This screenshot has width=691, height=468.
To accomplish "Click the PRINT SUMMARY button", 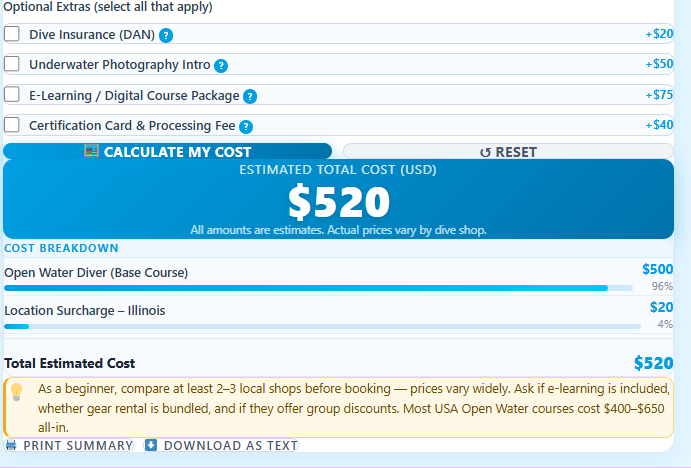I will [x=69, y=446].
